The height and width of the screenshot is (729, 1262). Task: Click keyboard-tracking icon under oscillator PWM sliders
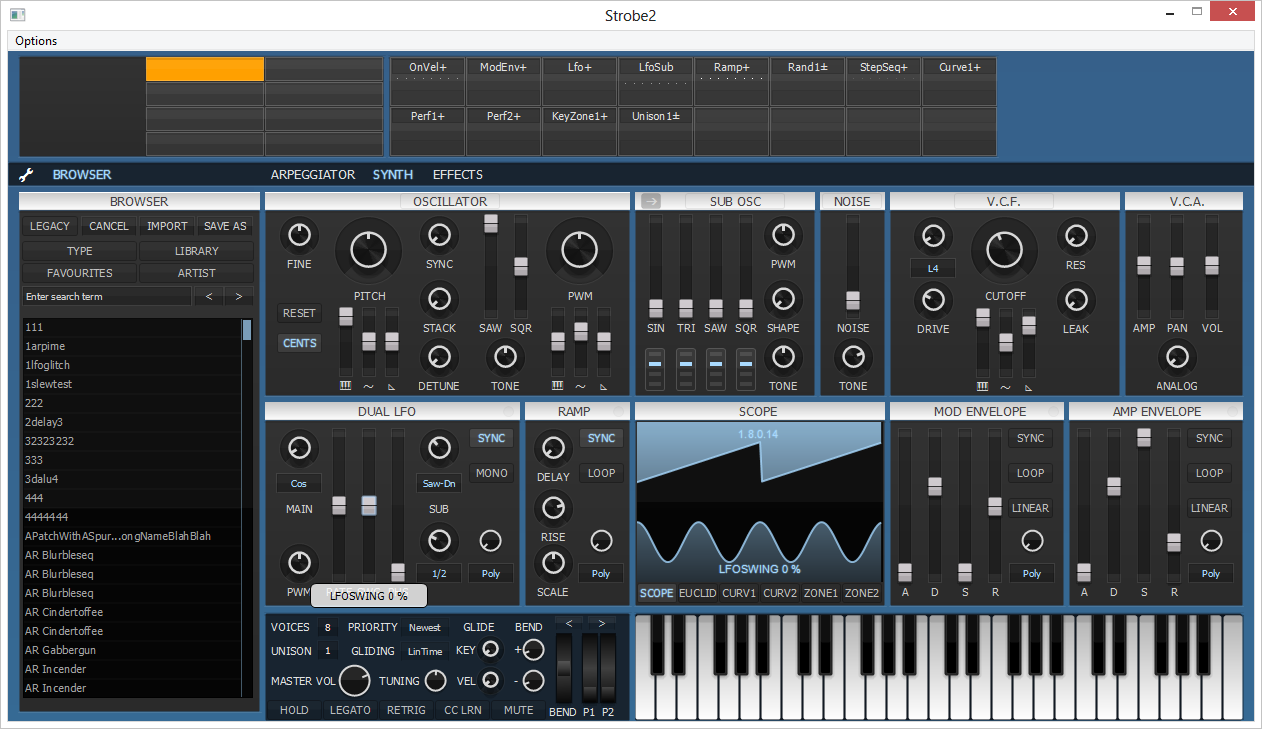[559, 386]
